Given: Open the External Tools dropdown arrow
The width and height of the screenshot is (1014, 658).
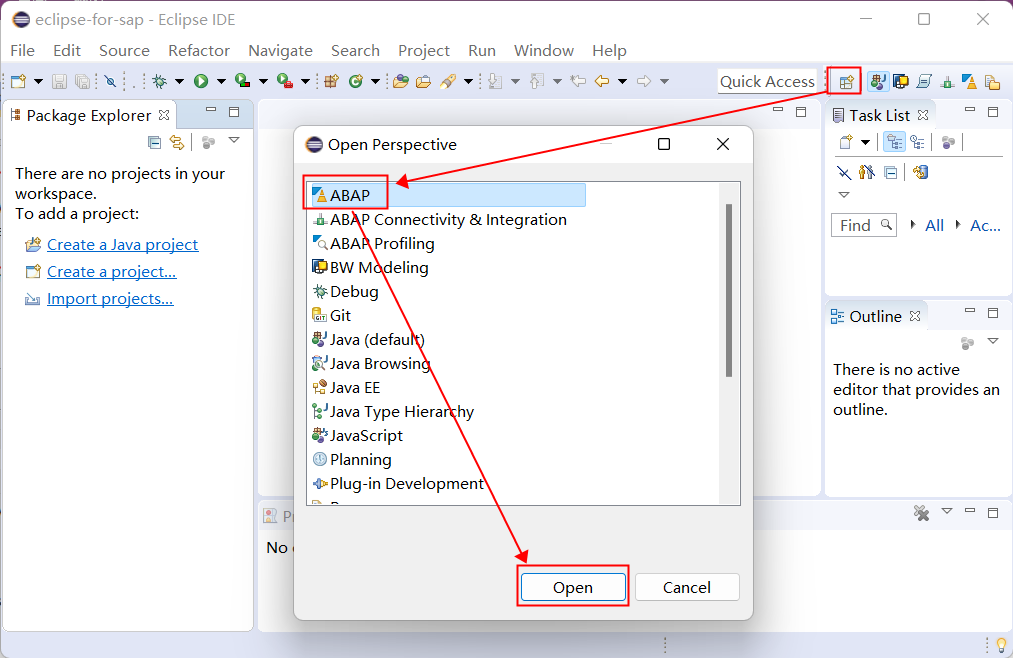Looking at the screenshot, I should click(x=305, y=82).
